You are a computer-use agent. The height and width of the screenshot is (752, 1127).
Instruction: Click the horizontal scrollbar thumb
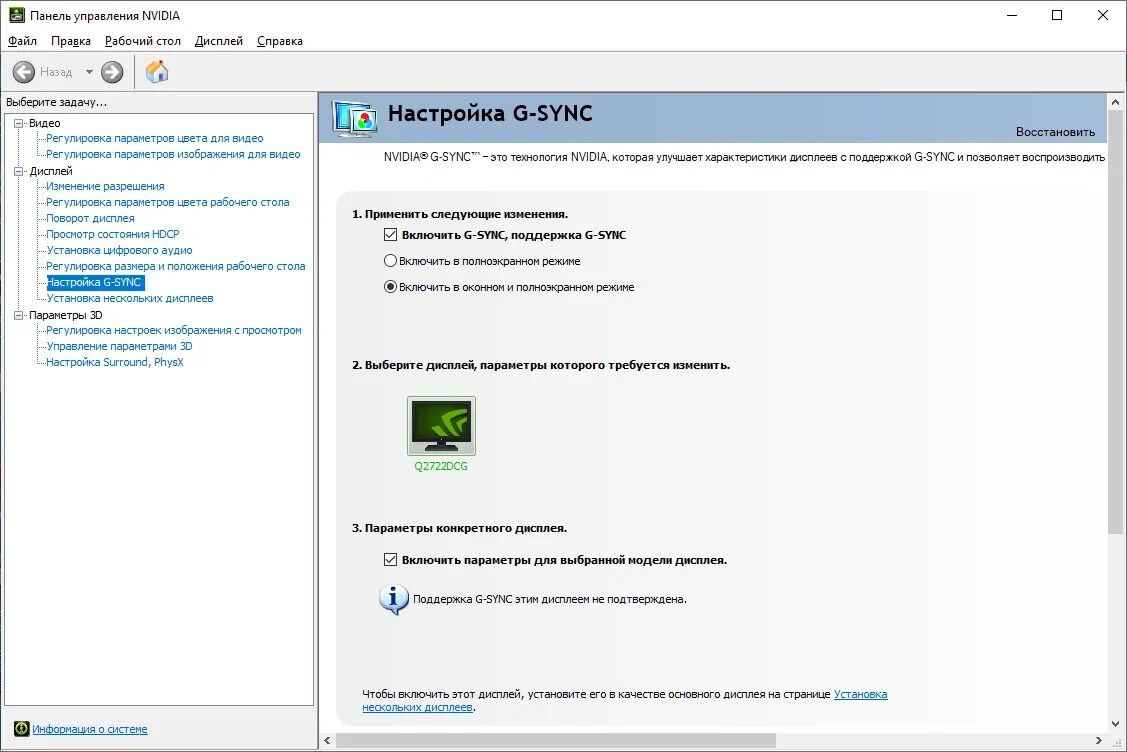pyautogui.click(x=556, y=740)
